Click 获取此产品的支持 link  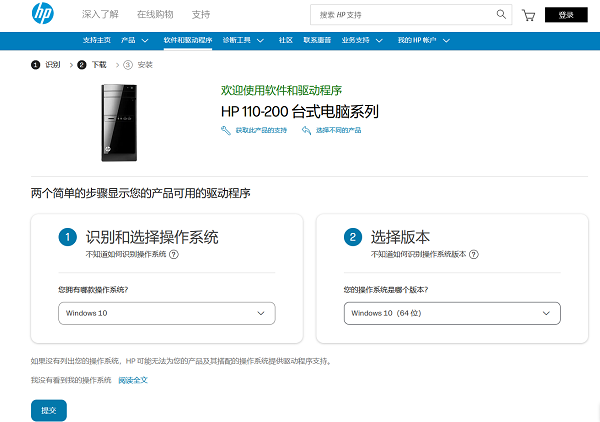coord(261,130)
